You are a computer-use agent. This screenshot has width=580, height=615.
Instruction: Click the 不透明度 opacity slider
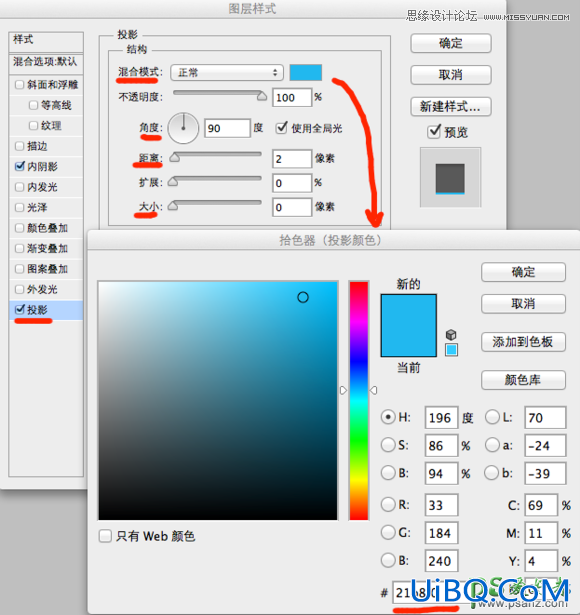pos(220,95)
